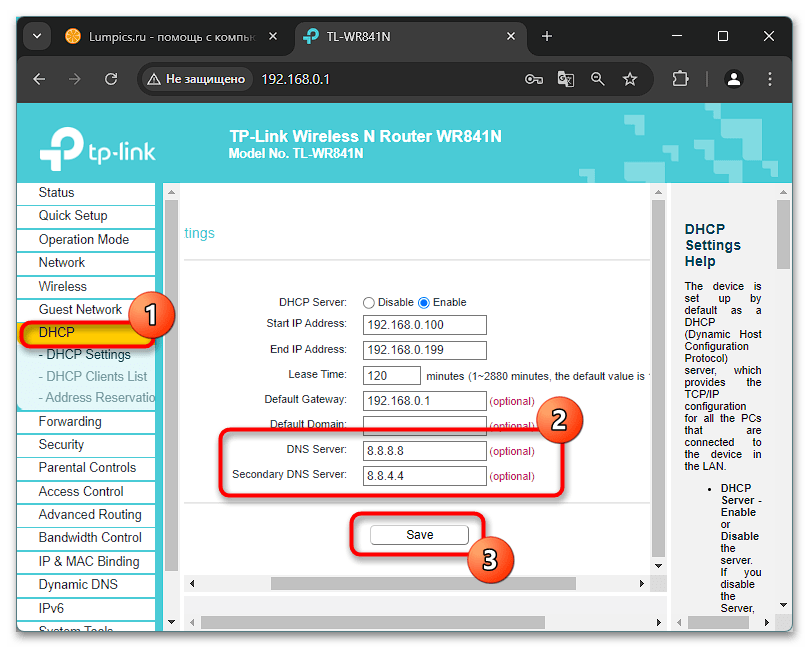Click the help panel scroll-down arrow
Screen dimensions: 809x648
[783, 605]
